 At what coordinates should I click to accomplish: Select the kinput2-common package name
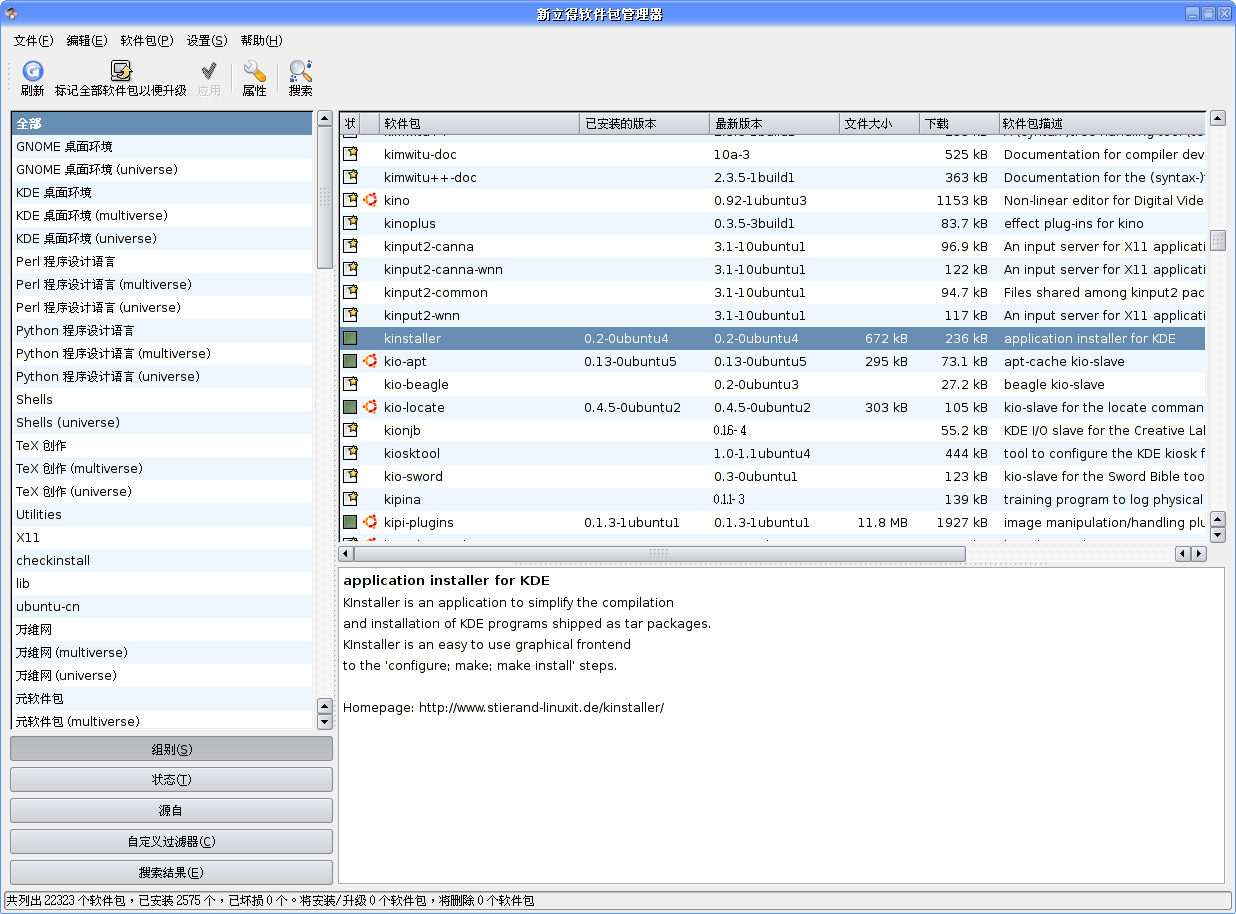click(x=436, y=293)
